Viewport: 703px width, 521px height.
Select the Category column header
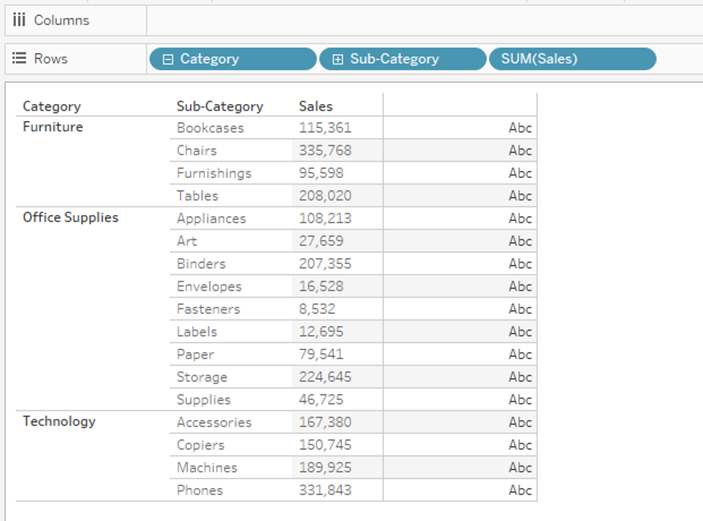(x=52, y=106)
